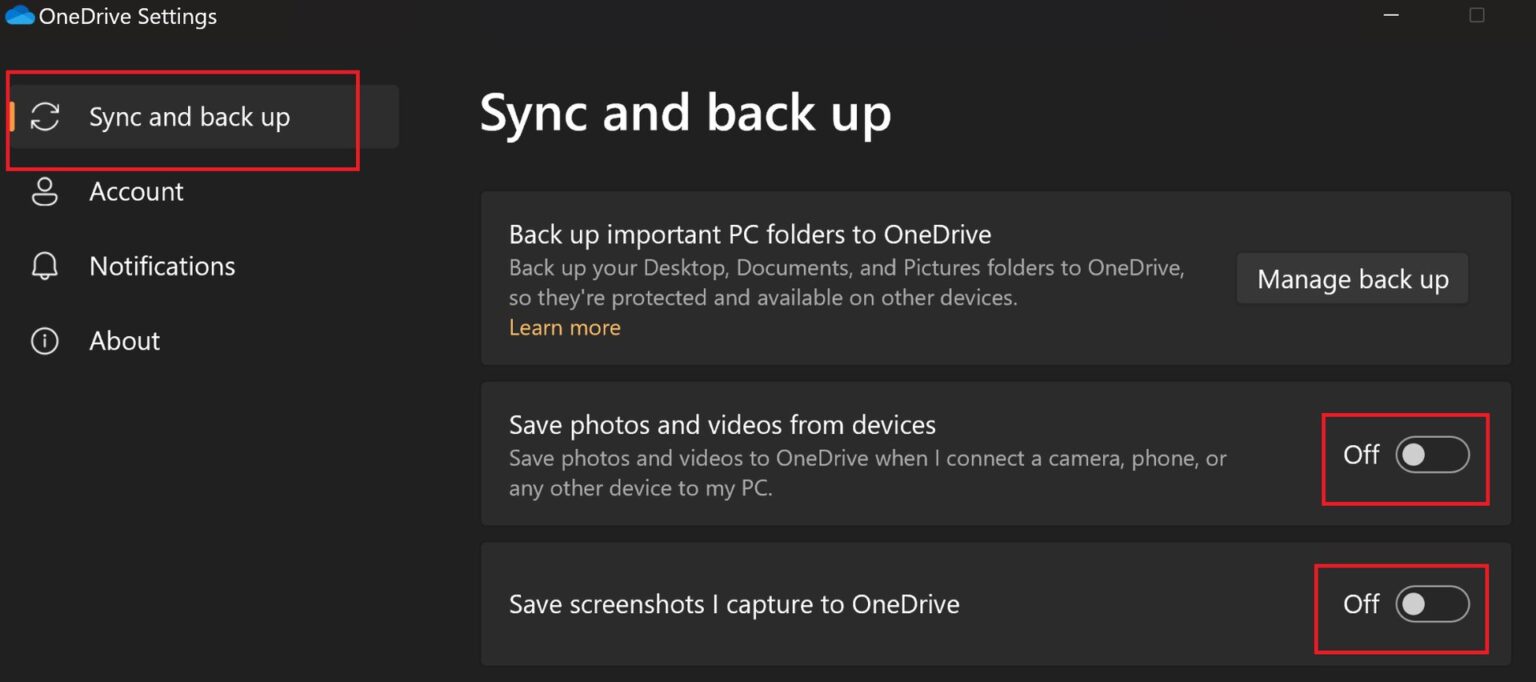Switch to the Notifications section label
Screen dimensions: 1536x682
pyautogui.click(x=162, y=266)
